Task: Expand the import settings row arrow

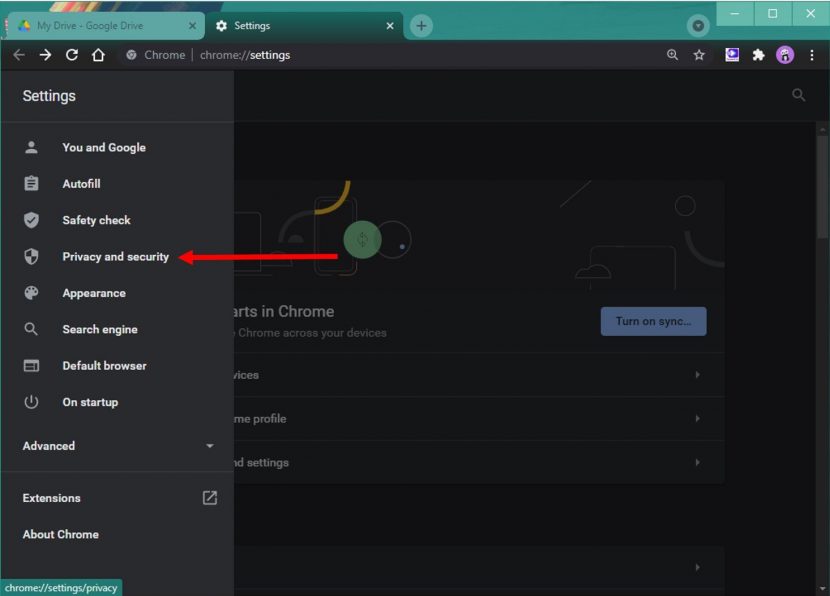Action: pos(698,463)
